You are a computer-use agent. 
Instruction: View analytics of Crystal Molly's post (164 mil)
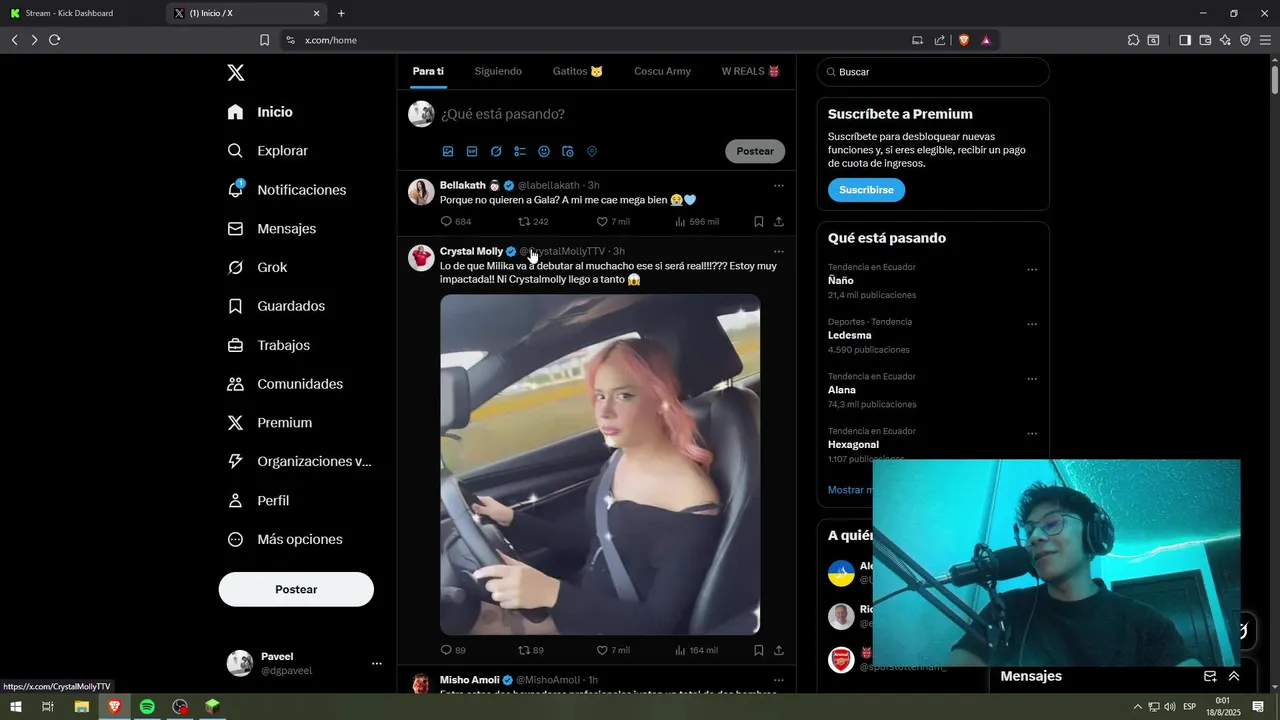(697, 650)
